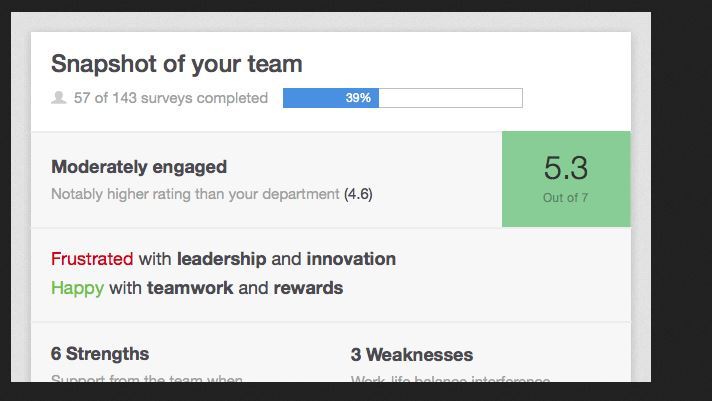Click the blue 39% progress bar fill
The image size is (712, 401).
click(x=330, y=98)
